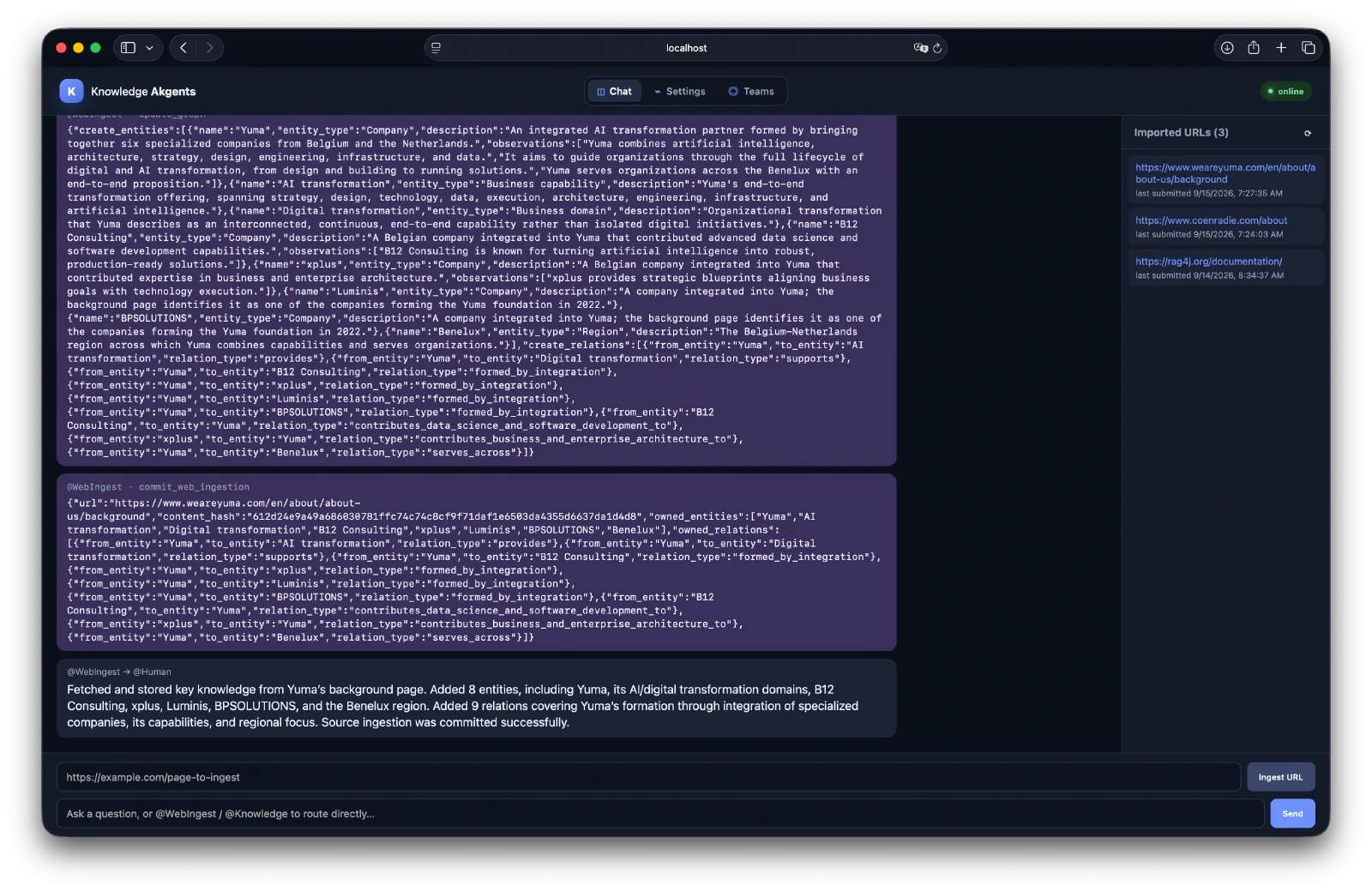This screenshot has width=1372, height=892.
Task: Click the create_entities JSON message block
Action: pyautogui.click(x=477, y=292)
